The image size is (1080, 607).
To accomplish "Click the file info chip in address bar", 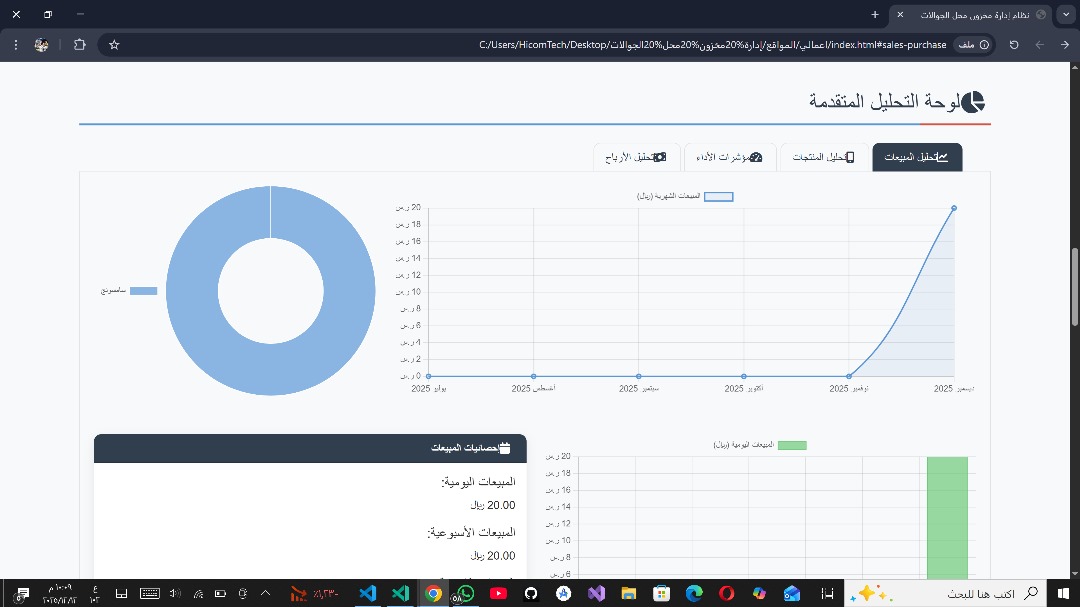I will tap(973, 45).
